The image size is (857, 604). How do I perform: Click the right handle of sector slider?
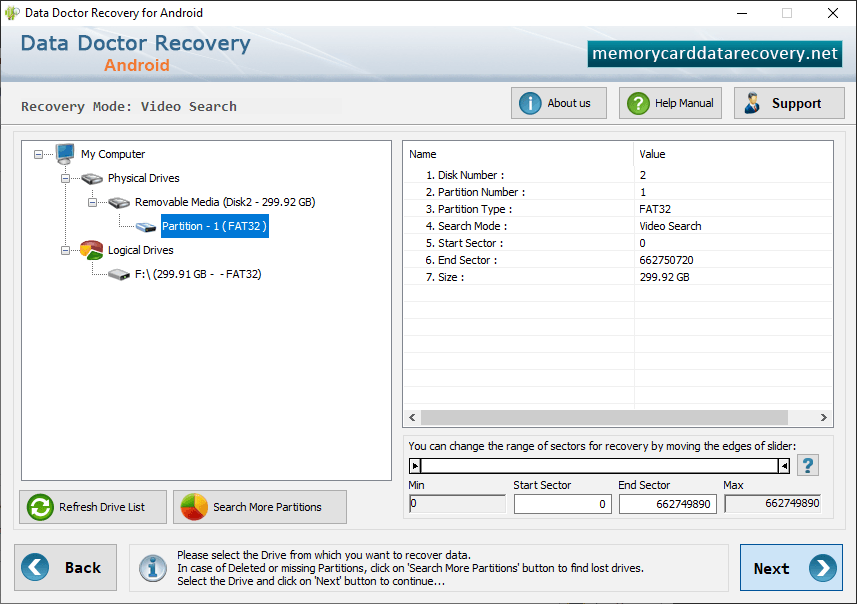click(x=784, y=466)
